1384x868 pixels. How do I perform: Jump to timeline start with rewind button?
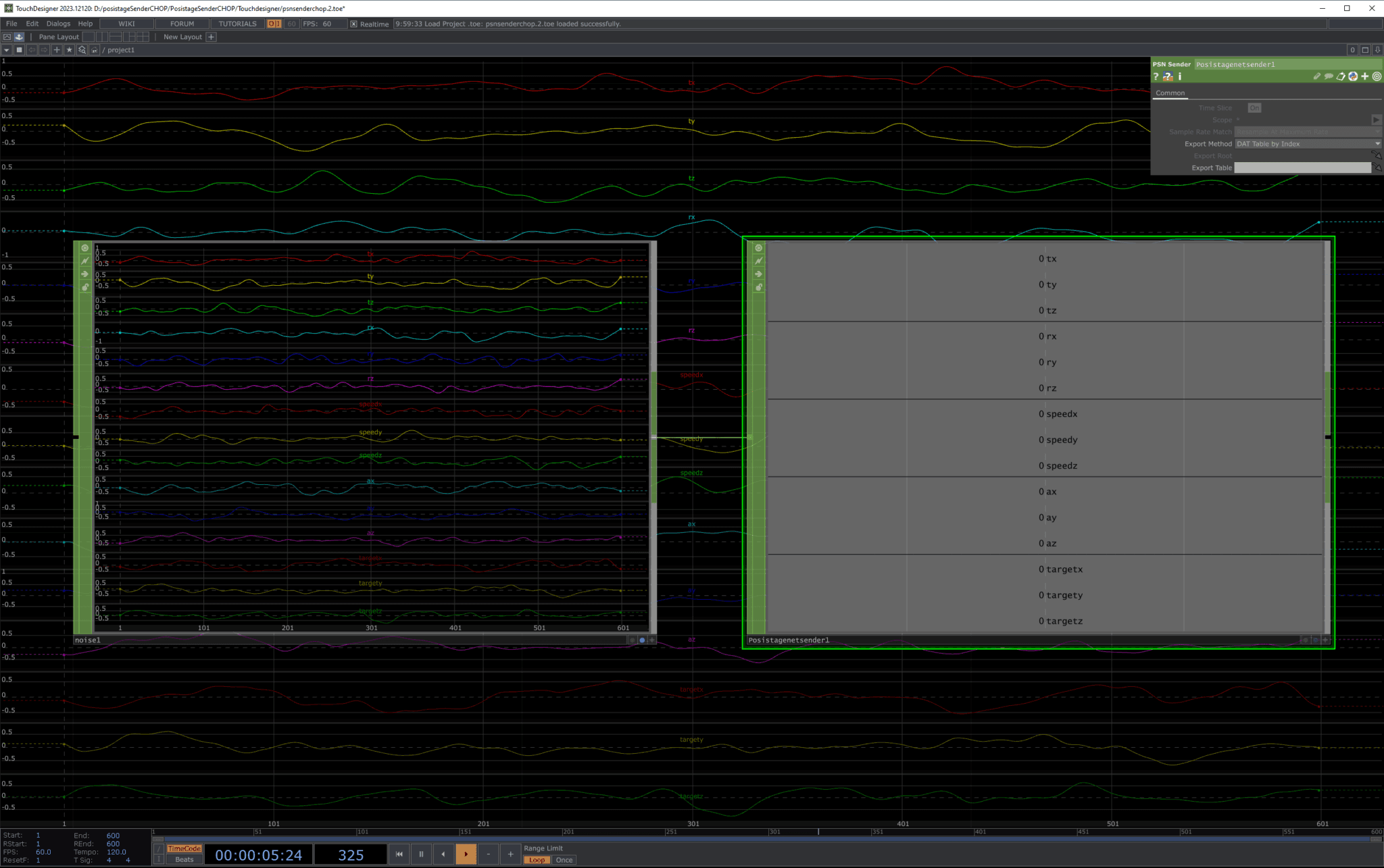coord(399,854)
